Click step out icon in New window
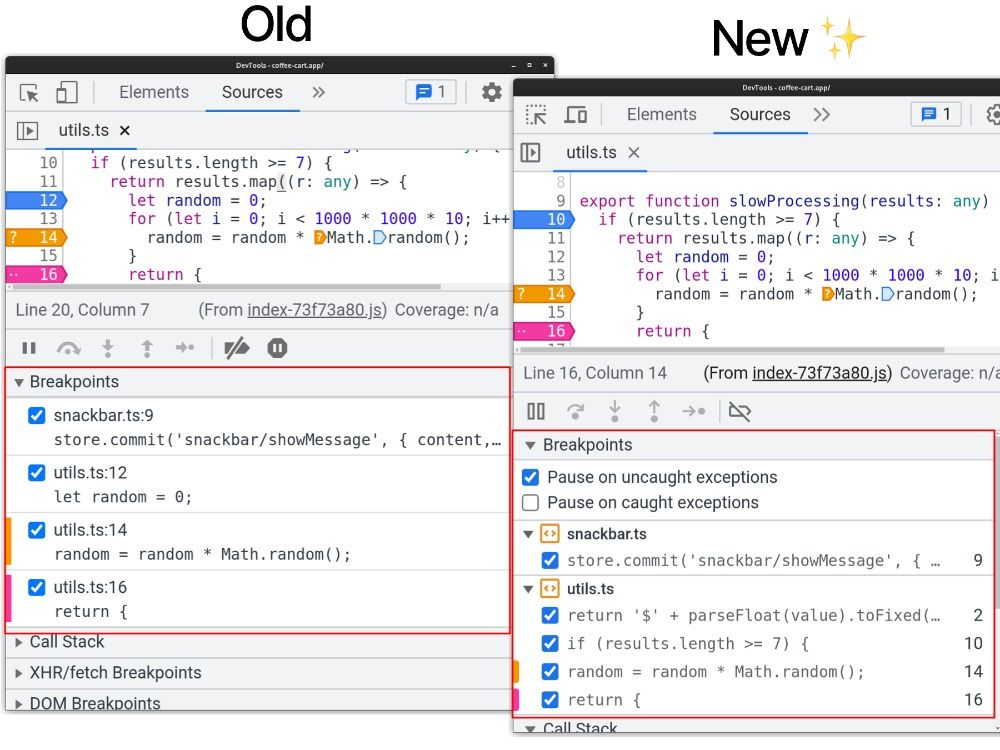The height and width of the screenshot is (750, 1000). [654, 412]
